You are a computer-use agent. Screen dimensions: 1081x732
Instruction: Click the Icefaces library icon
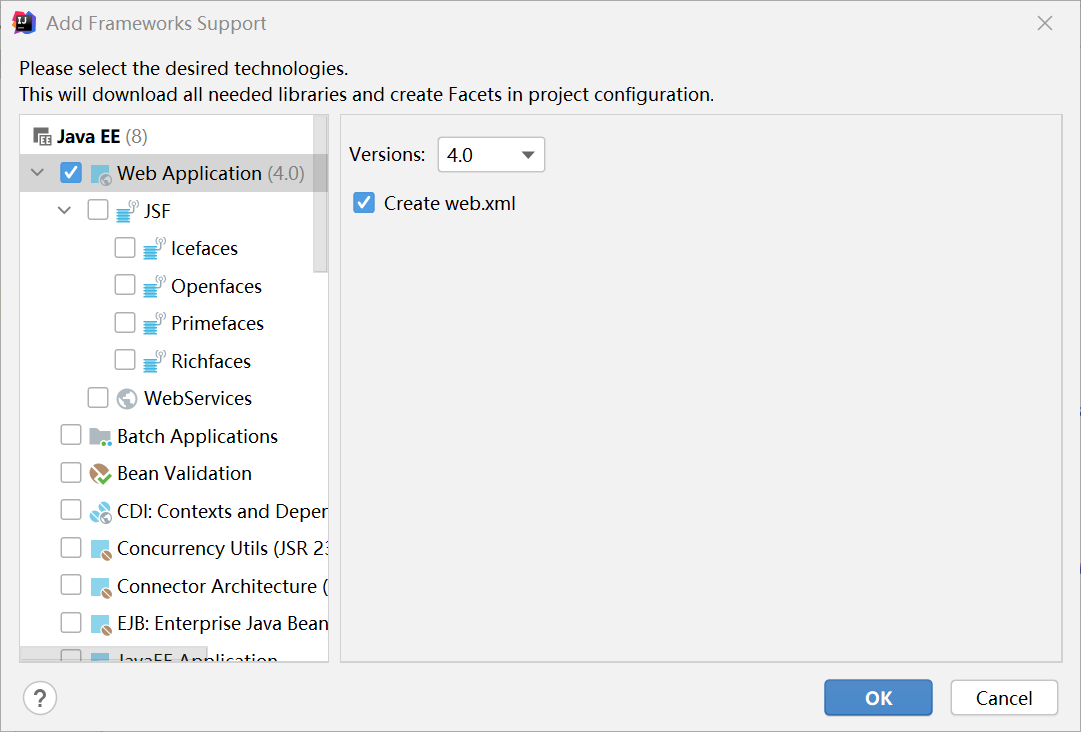pos(154,248)
